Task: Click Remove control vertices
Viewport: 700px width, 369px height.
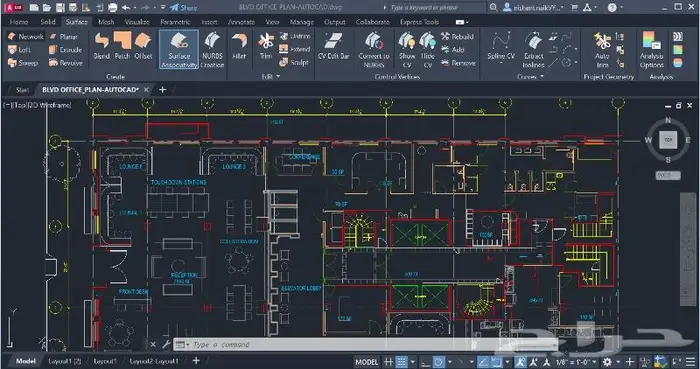Action: [458, 63]
